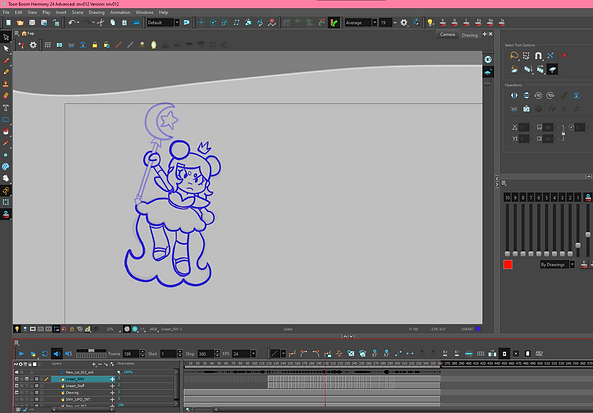593x413 pixels.
Task: Select the Brush tool in the tools sidebar
Action: coord(6,61)
